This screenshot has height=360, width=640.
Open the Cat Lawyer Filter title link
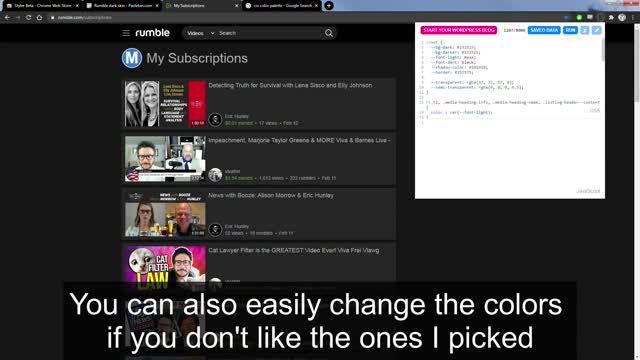[293, 251]
